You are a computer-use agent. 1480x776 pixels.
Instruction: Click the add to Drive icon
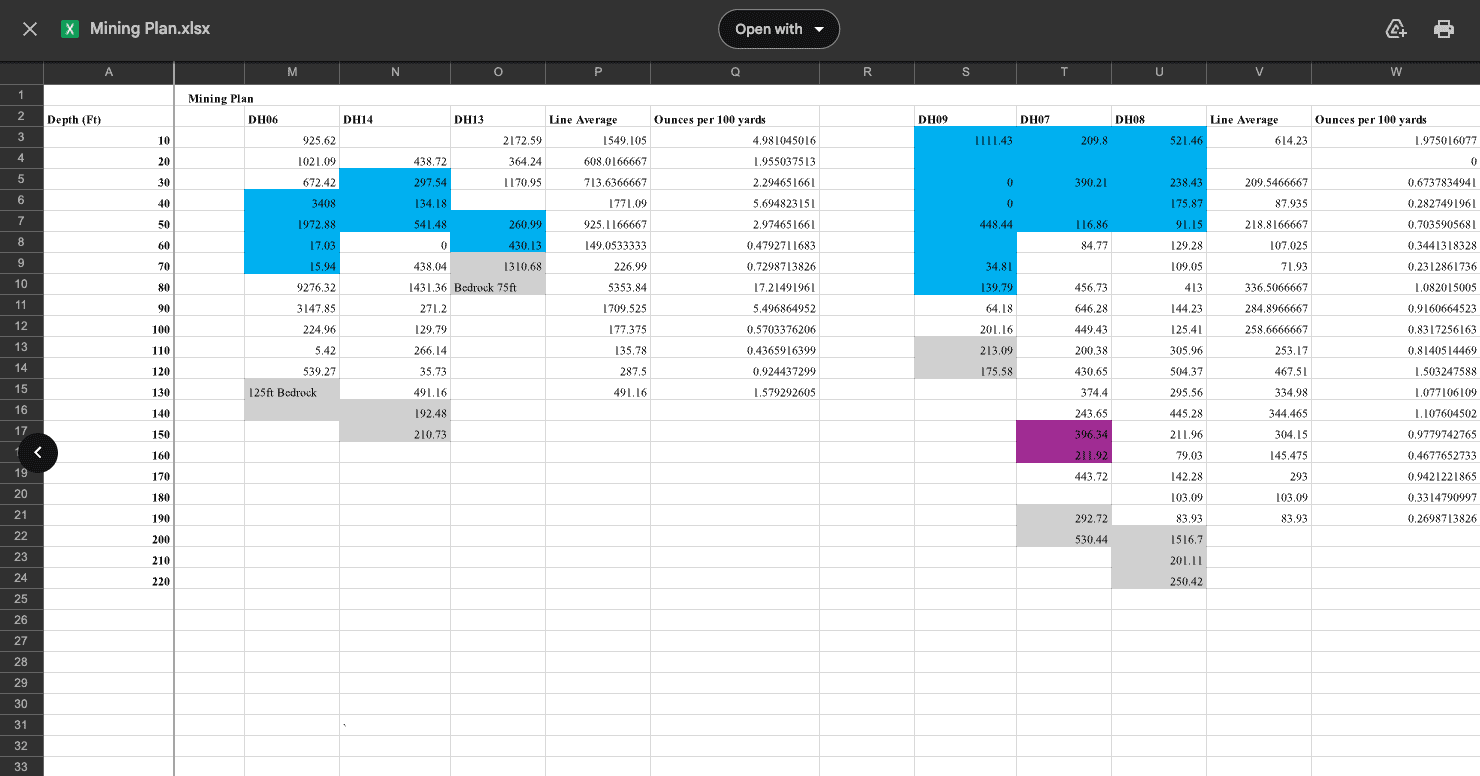tap(1396, 29)
